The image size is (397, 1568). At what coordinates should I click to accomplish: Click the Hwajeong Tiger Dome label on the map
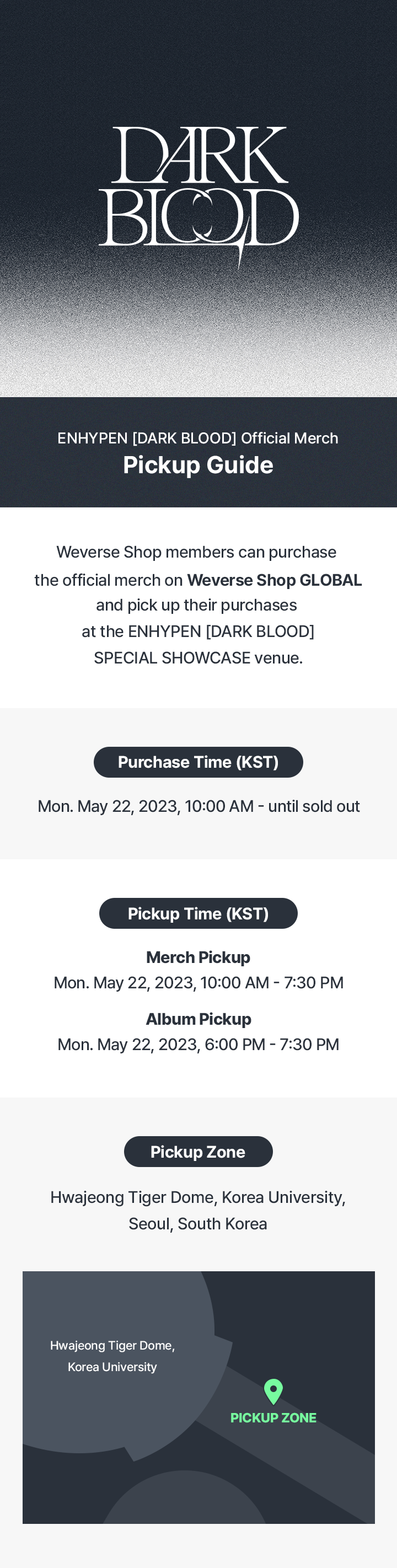pyautogui.click(x=112, y=1356)
